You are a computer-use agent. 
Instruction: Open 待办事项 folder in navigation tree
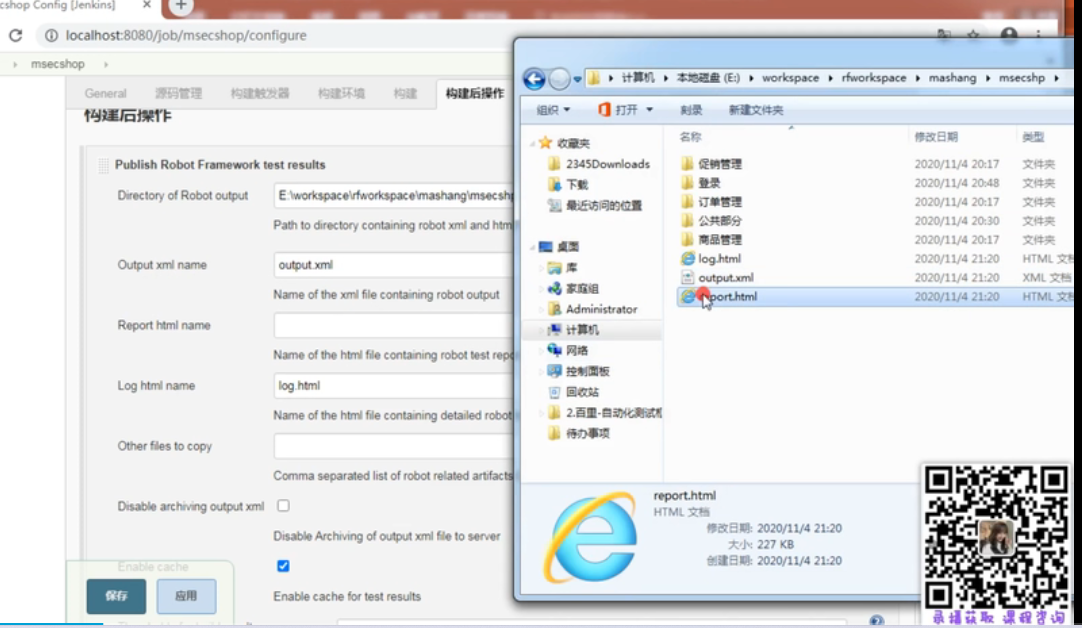tap(579, 433)
